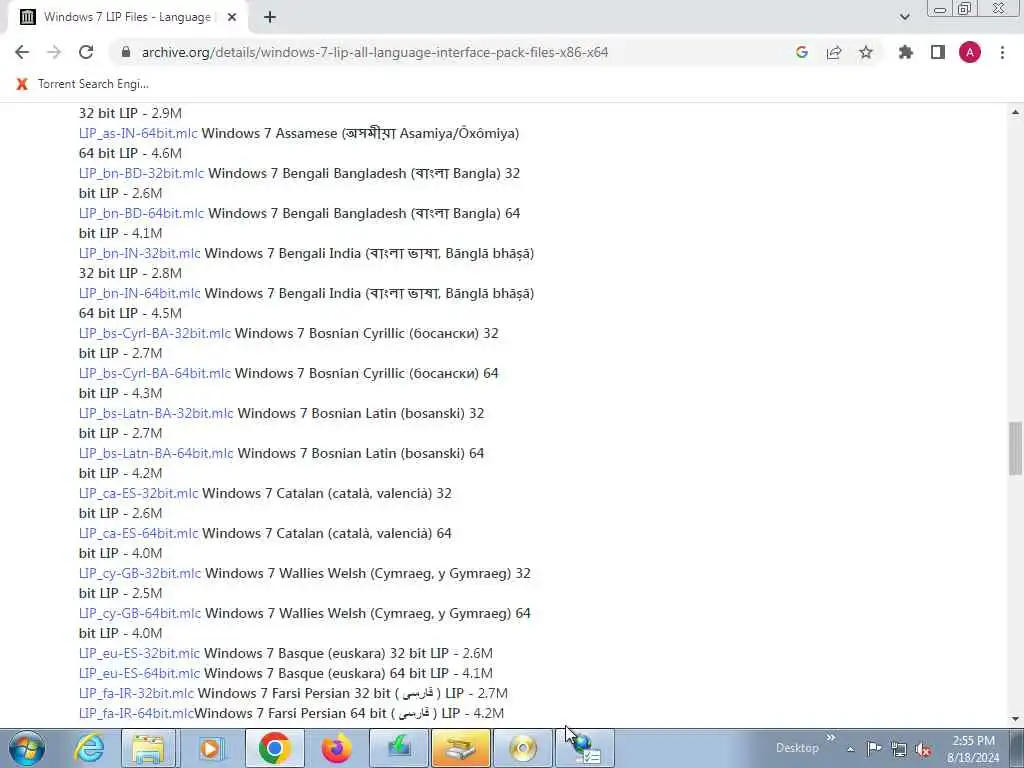Viewport: 1024px width, 768px height.
Task: Open the clock showing 2:55 PM
Action: point(973,749)
